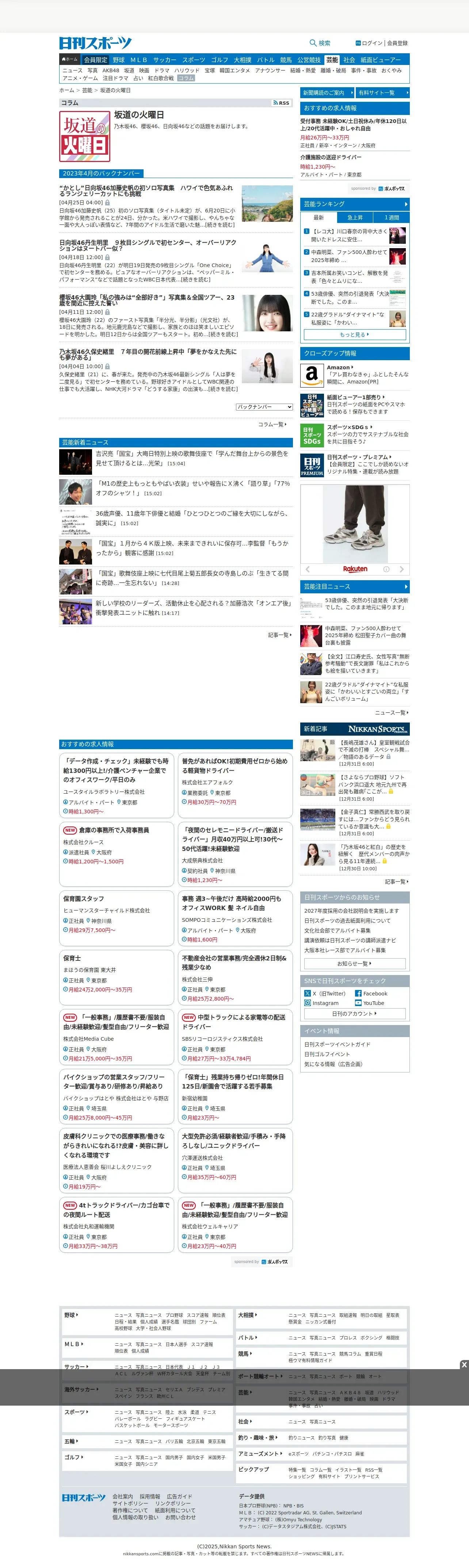This screenshot has height=1568, width=469.
Task: Click the home icon in navigation bar
Action: click(x=63, y=59)
